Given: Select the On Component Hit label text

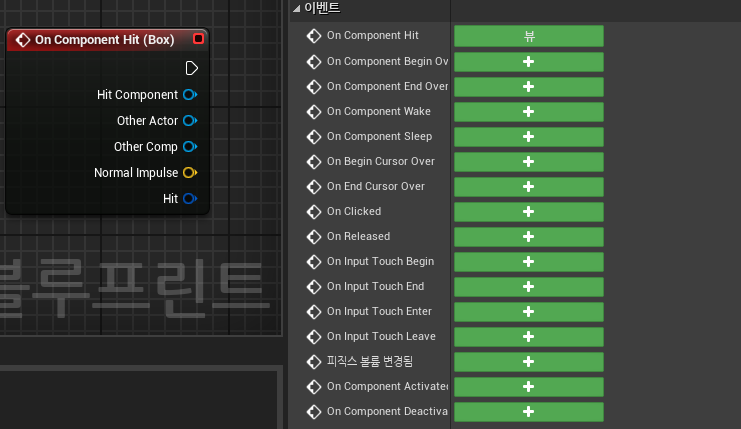Looking at the screenshot, I should (372, 35).
